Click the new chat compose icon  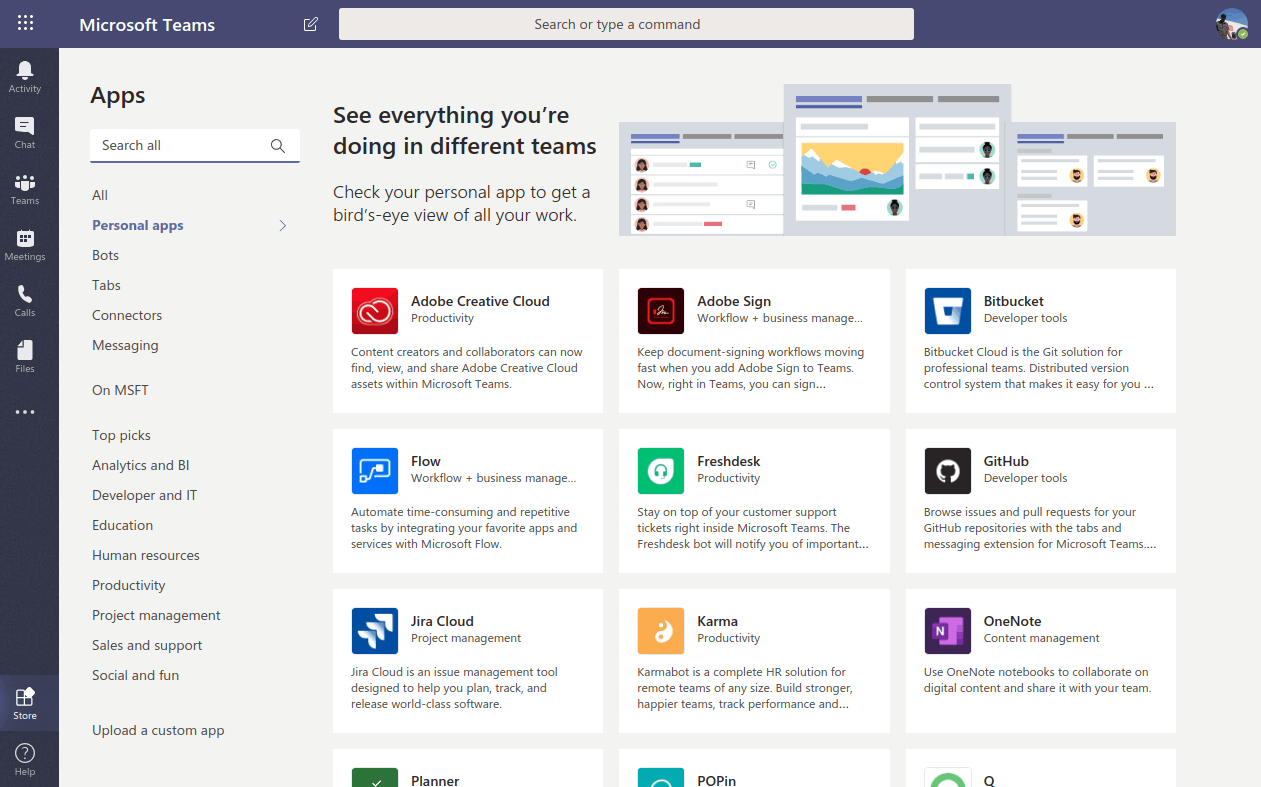tap(311, 24)
